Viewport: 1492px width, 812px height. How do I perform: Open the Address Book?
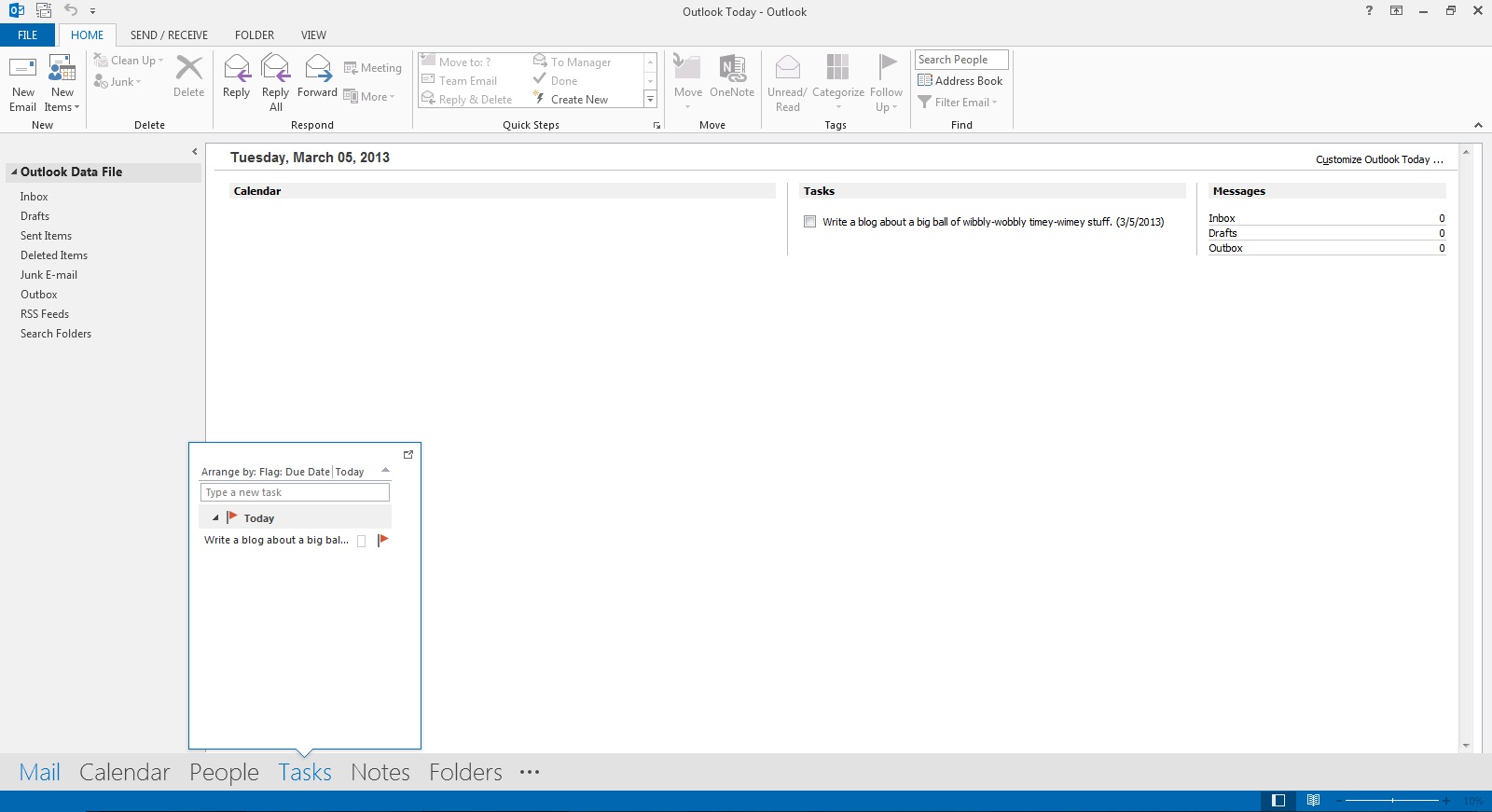click(x=960, y=81)
